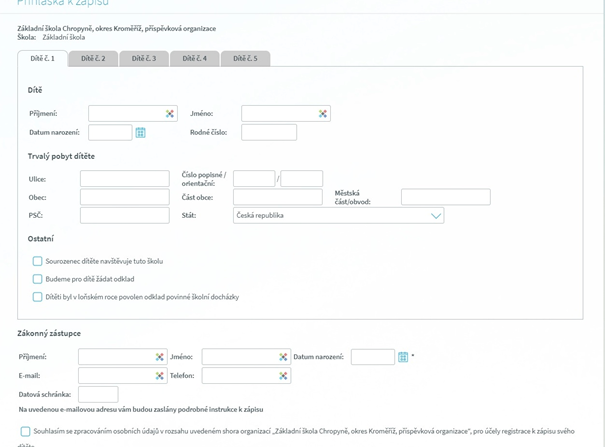This screenshot has width=605, height=447.
Task: Focus guardian's Příjmení input field
Action: point(123,357)
